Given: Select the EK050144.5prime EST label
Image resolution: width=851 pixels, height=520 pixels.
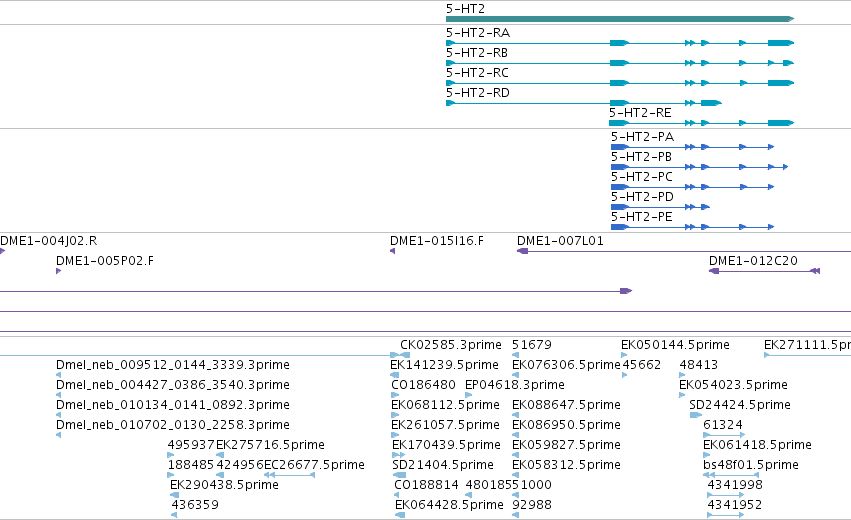Looking at the screenshot, I should point(675,345).
